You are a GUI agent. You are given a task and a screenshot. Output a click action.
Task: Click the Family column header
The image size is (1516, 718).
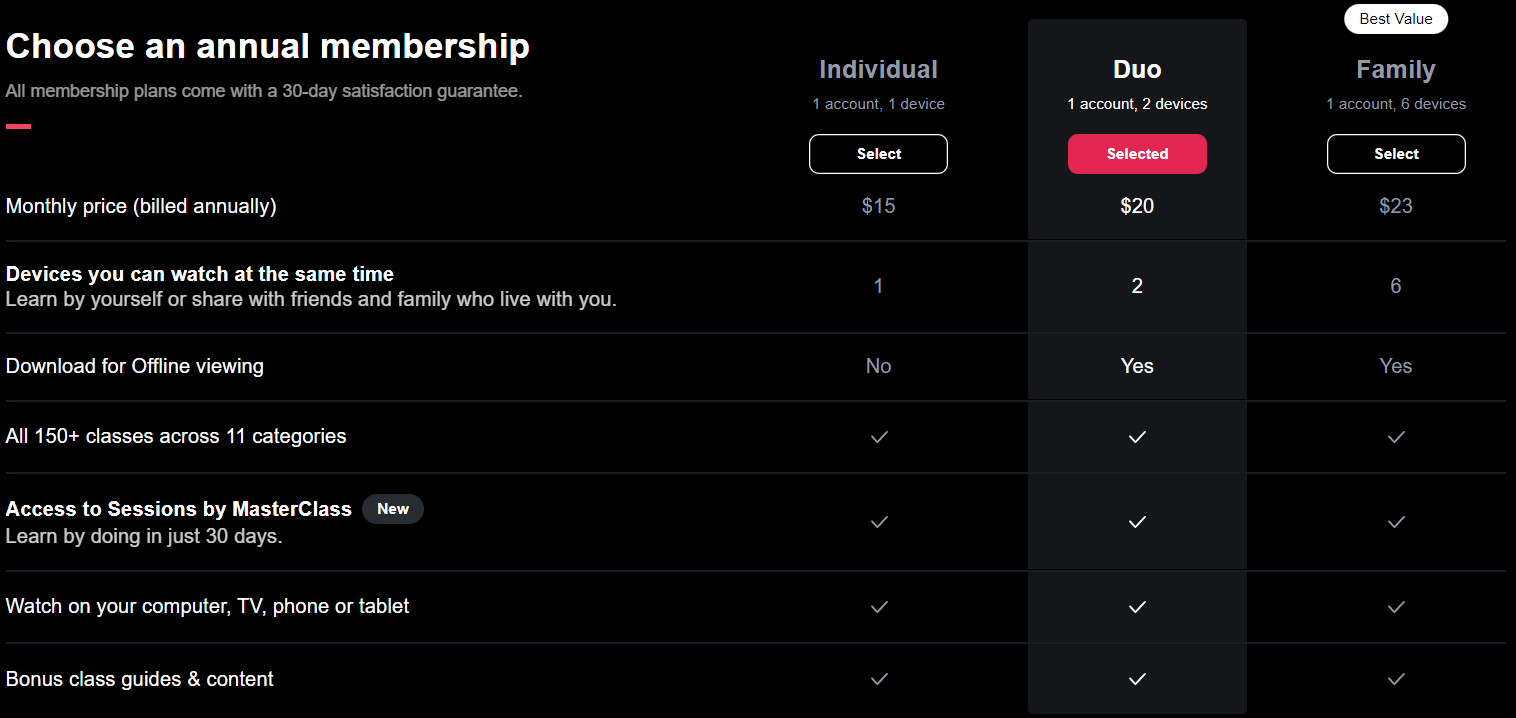[x=1396, y=69]
